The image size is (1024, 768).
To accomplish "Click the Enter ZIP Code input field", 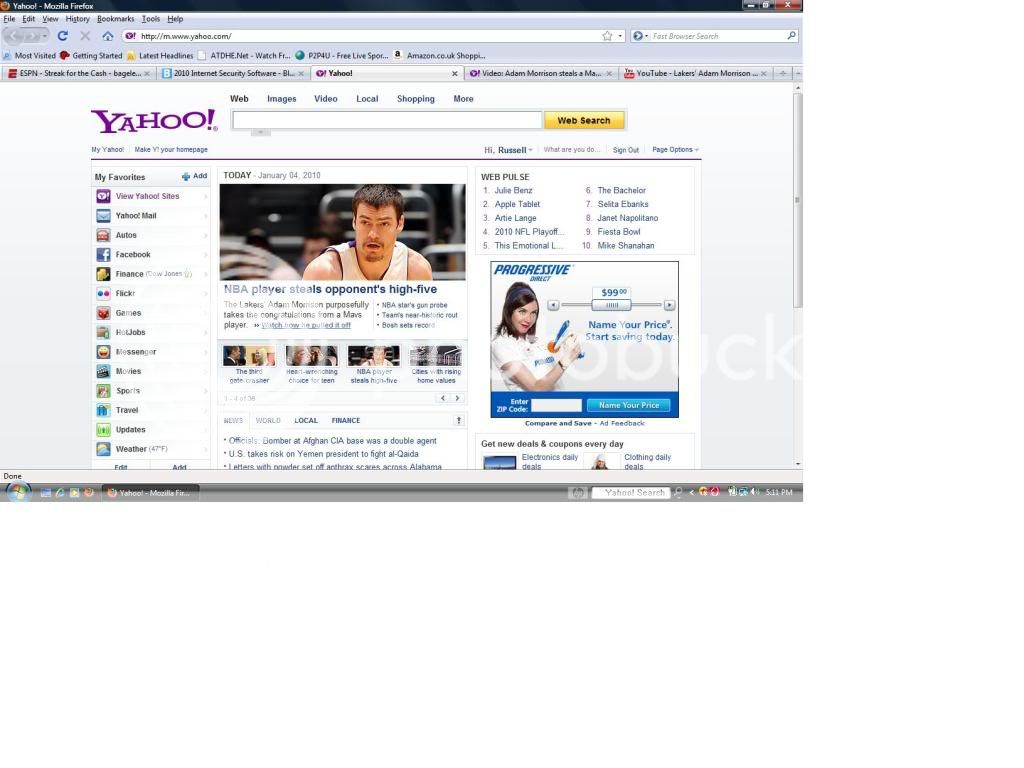I will [x=556, y=406].
